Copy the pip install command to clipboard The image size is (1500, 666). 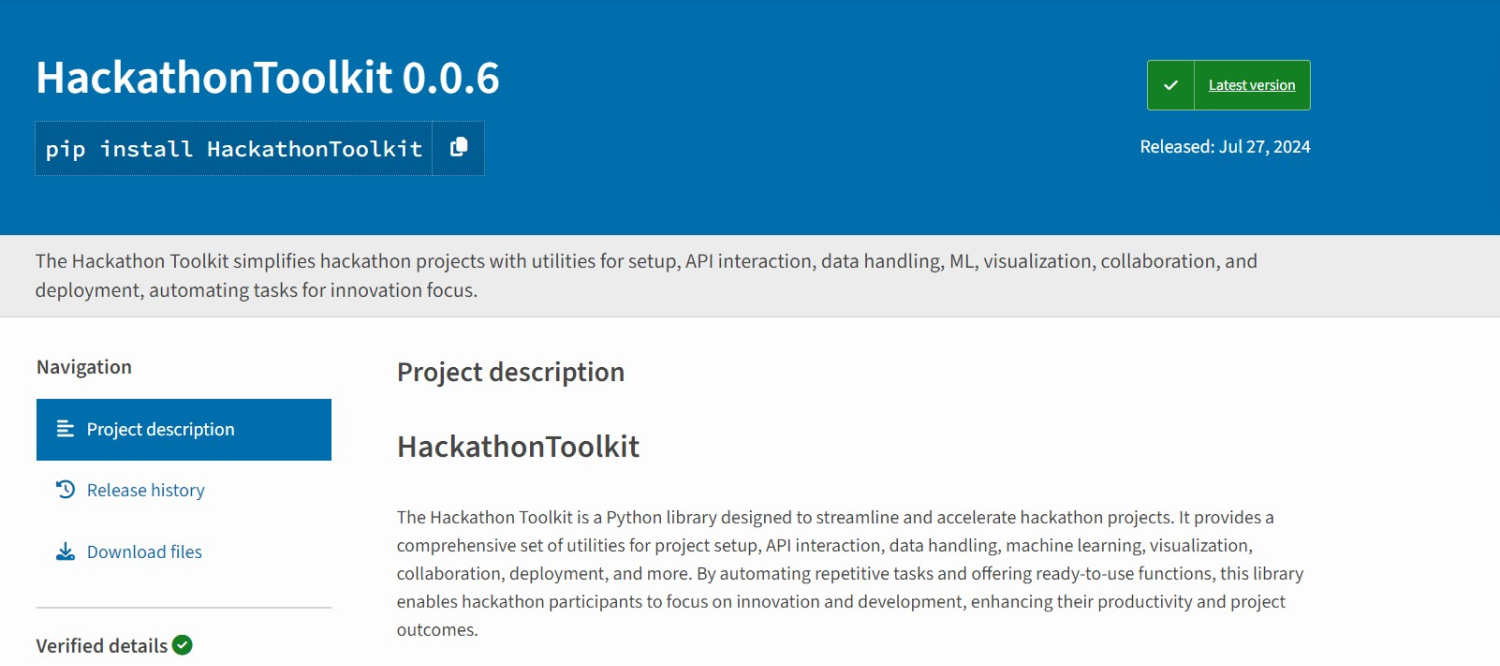tap(459, 148)
